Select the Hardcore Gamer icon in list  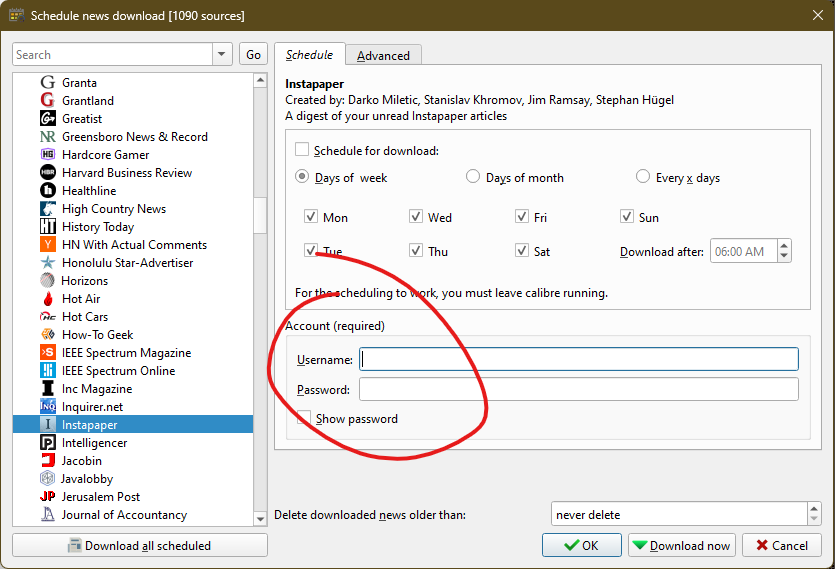pyautogui.click(x=47, y=155)
